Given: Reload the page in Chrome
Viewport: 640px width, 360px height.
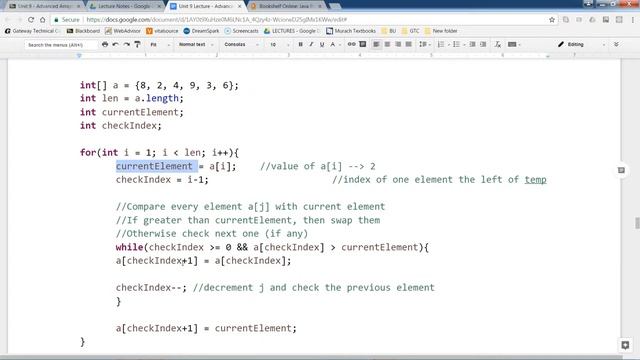Looking at the screenshot, I should tap(31, 19).
